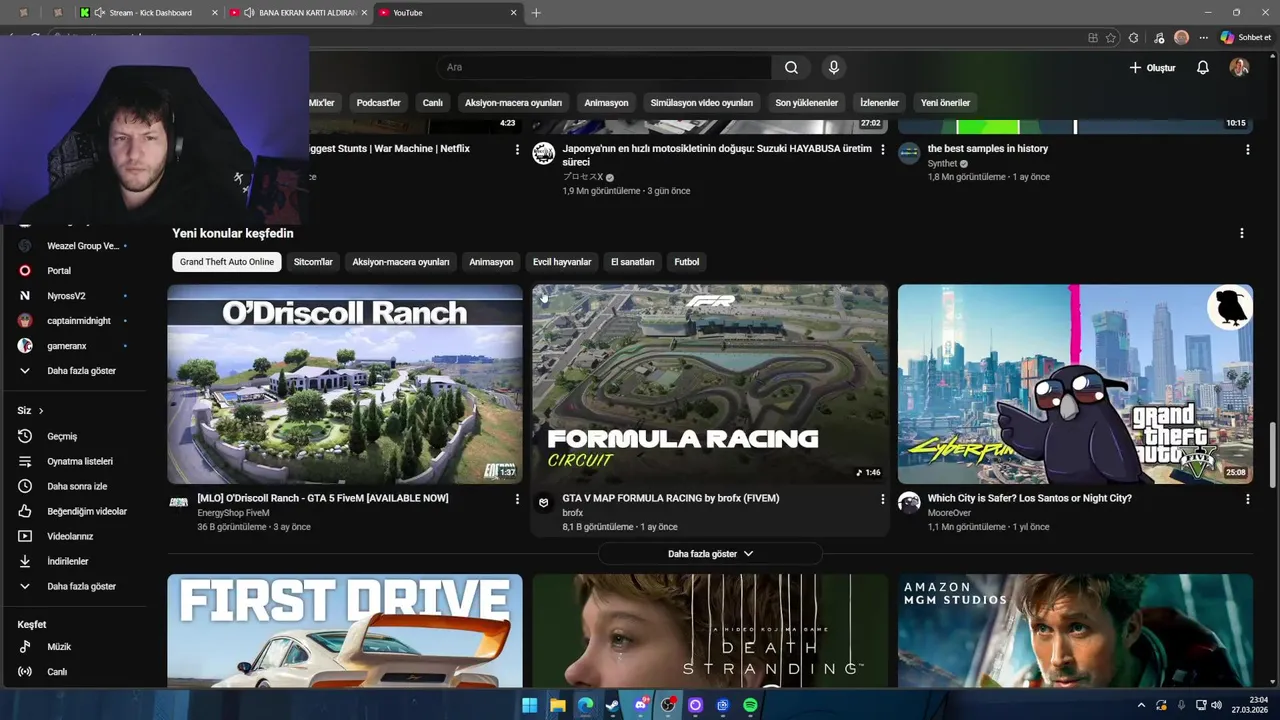Open the notifications bell

[1203, 67]
